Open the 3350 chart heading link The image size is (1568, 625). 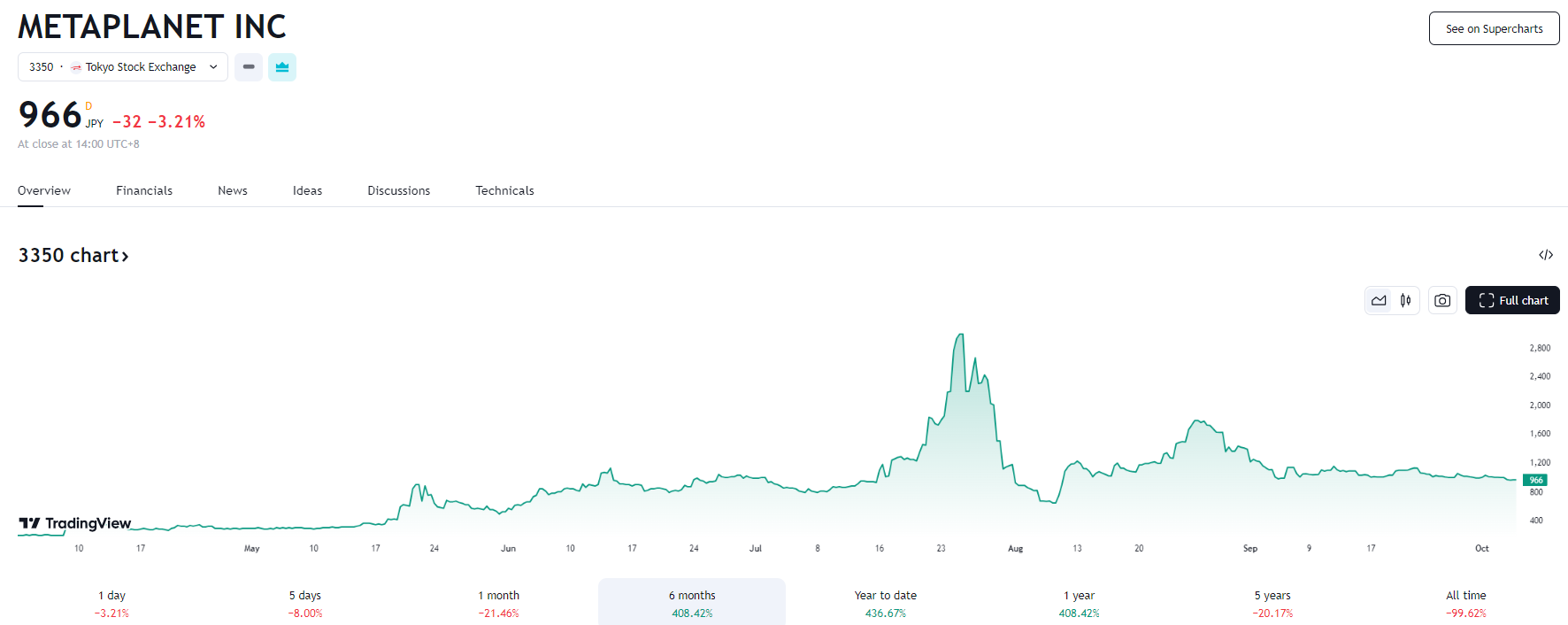pyautogui.click(x=73, y=255)
